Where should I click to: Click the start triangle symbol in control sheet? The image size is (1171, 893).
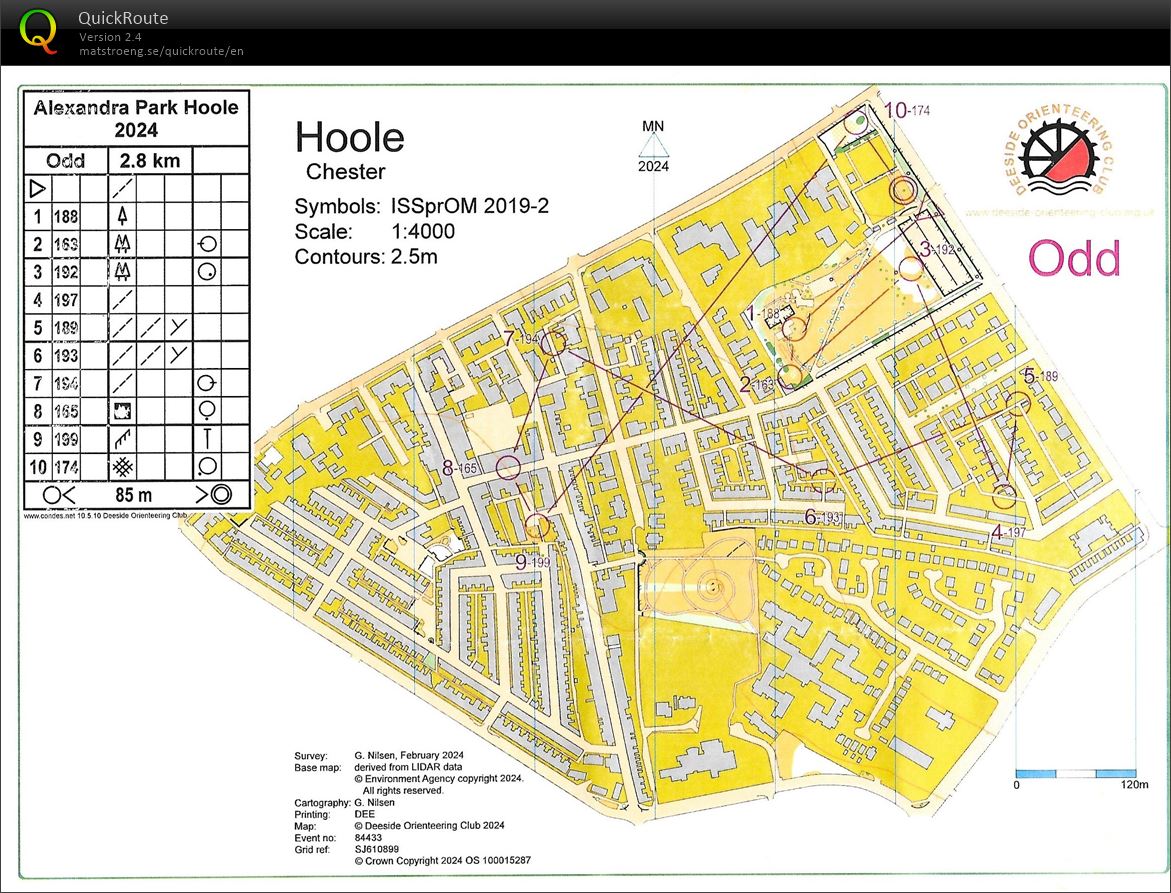pos(37,188)
